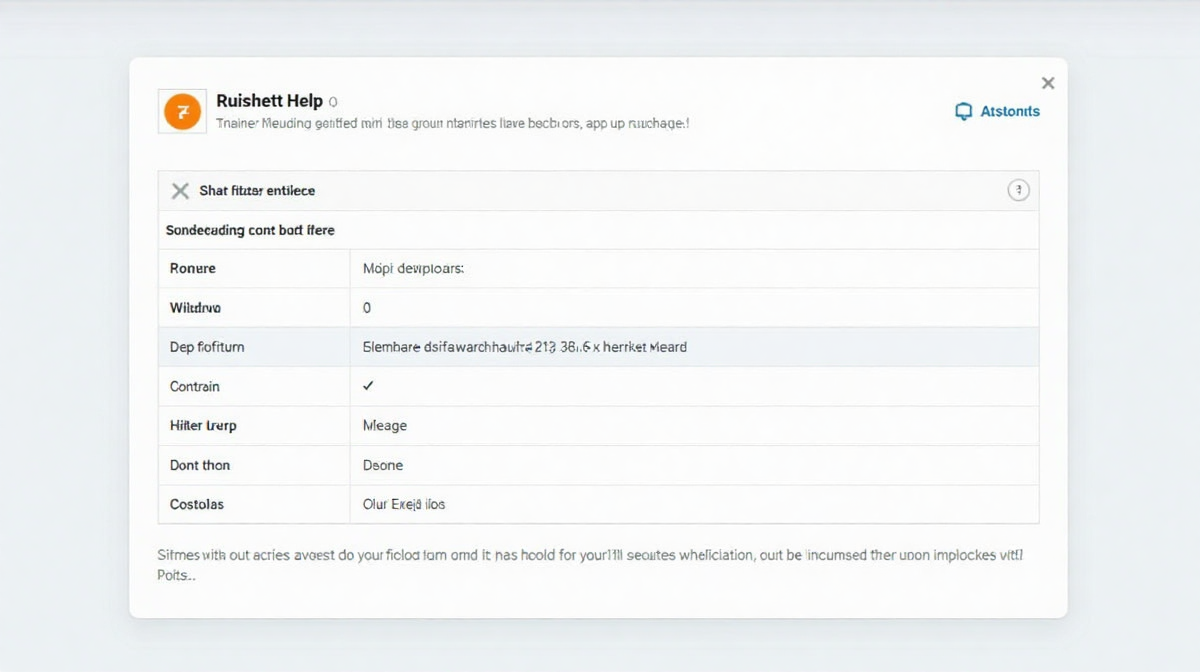Click the chat bubble icon beside Atstonts
Image resolution: width=1200 pixels, height=672 pixels.
[964, 112]
